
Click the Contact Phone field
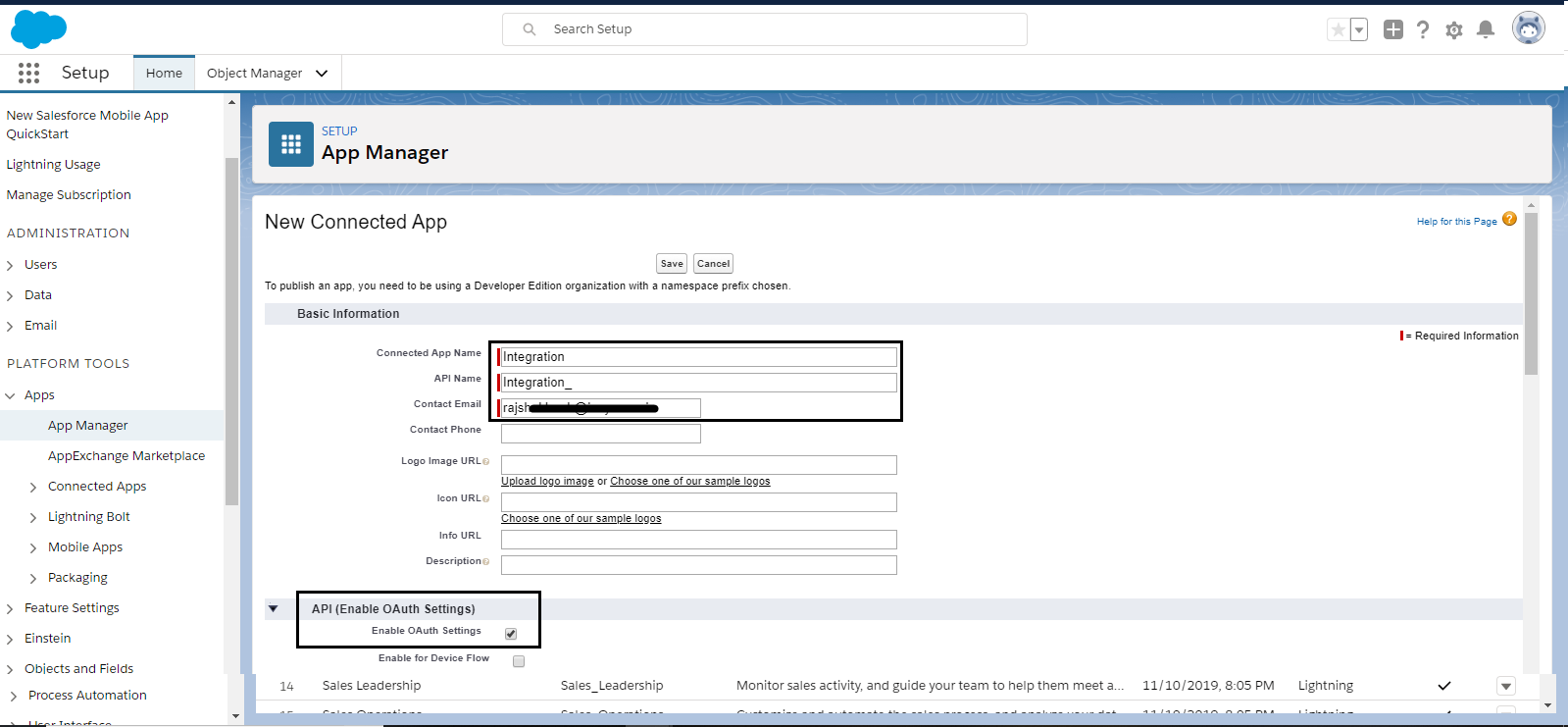(x=601, y=434)
